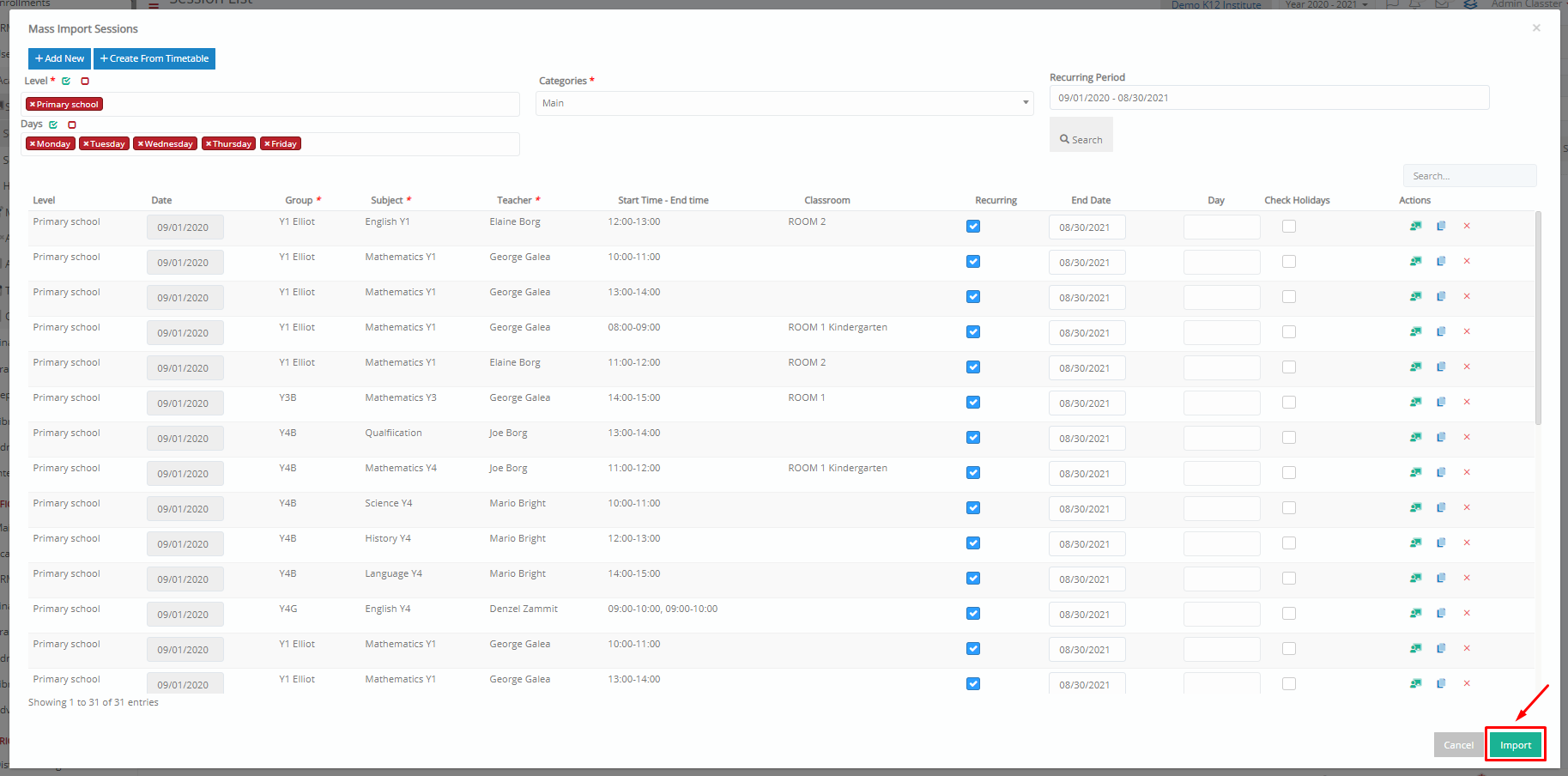Viewport: 1568px width, 776px height.
Task: Click the Denzel Zammit teacher cell
Action: pos(524,609)
